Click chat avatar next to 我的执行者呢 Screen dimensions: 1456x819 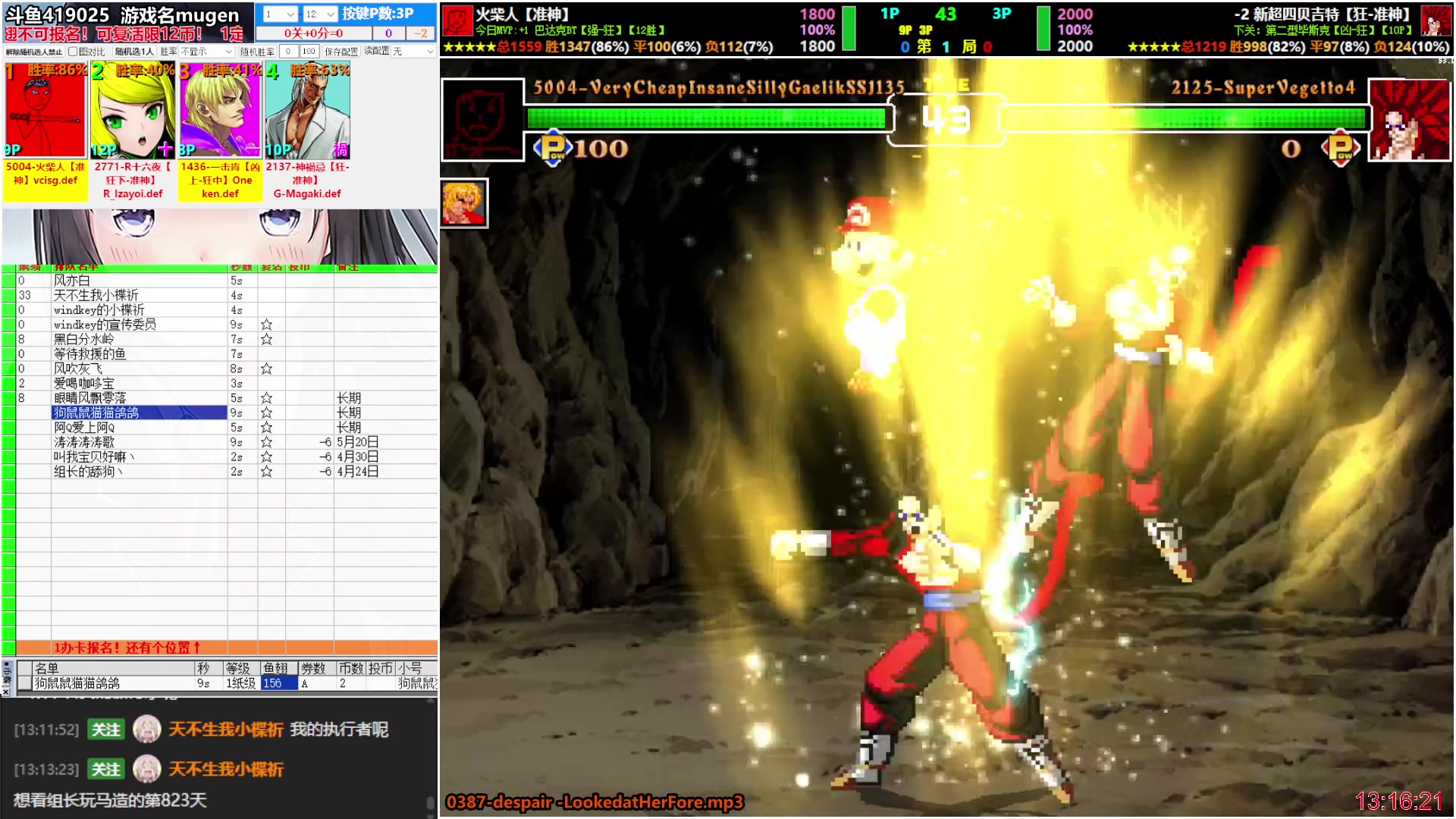click(147, 730)
